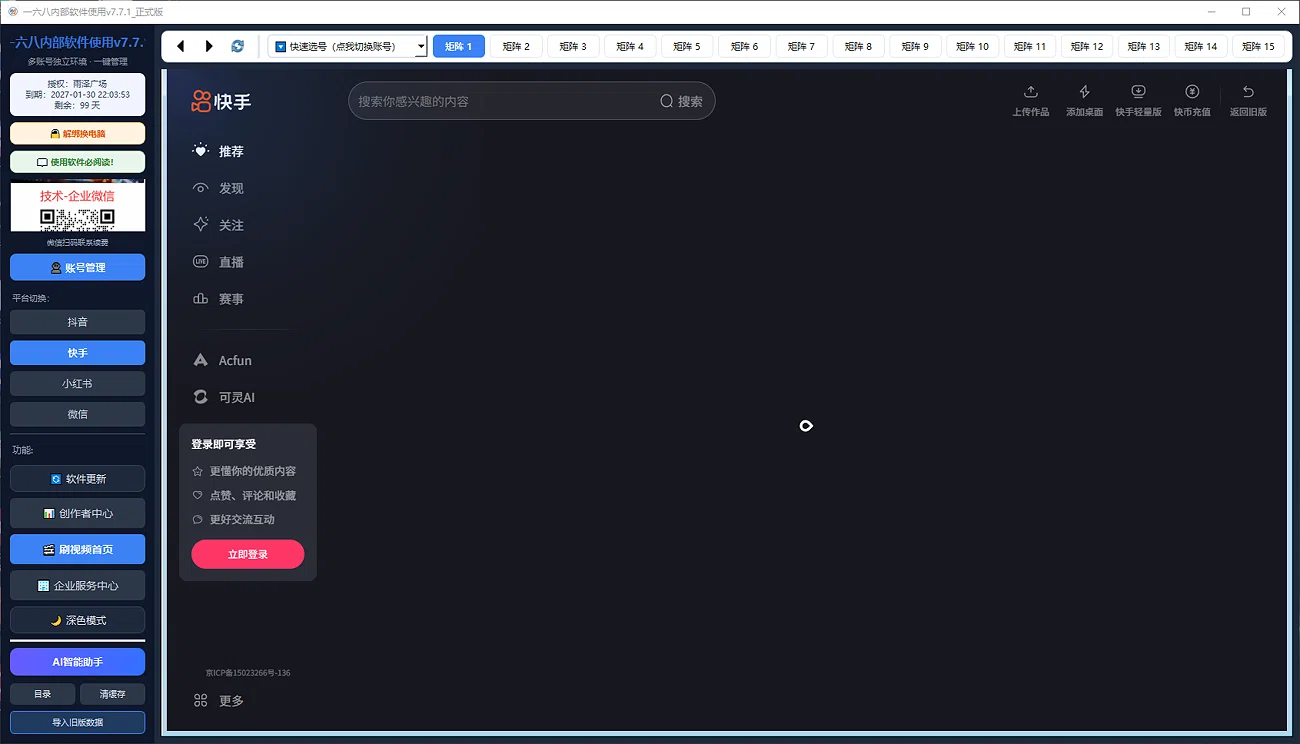This screenshot has height=744, width=1300.
Task: Switch to the 矩阵 5 tab
Action: pyautogui.click(x=687, y=46)
